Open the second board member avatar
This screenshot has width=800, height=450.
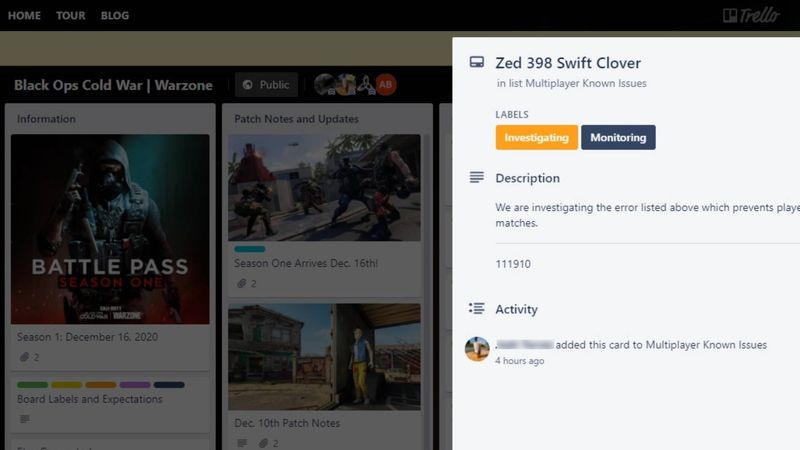coord(345,85)
